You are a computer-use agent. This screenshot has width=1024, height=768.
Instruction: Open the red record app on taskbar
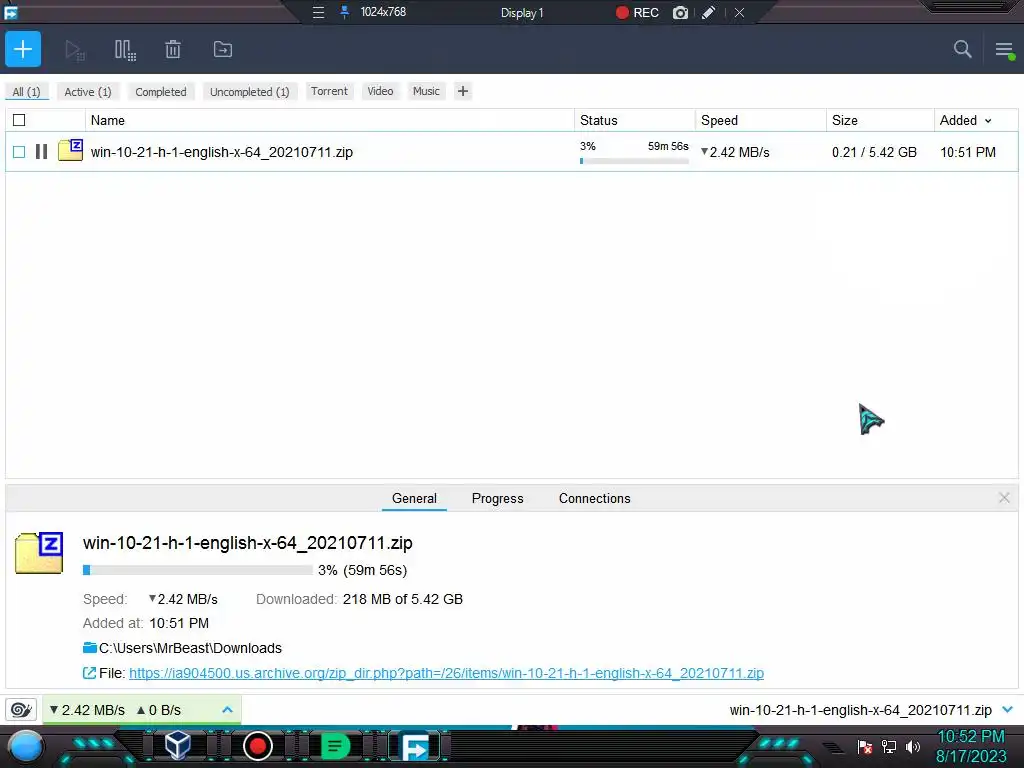coord(257,746)
